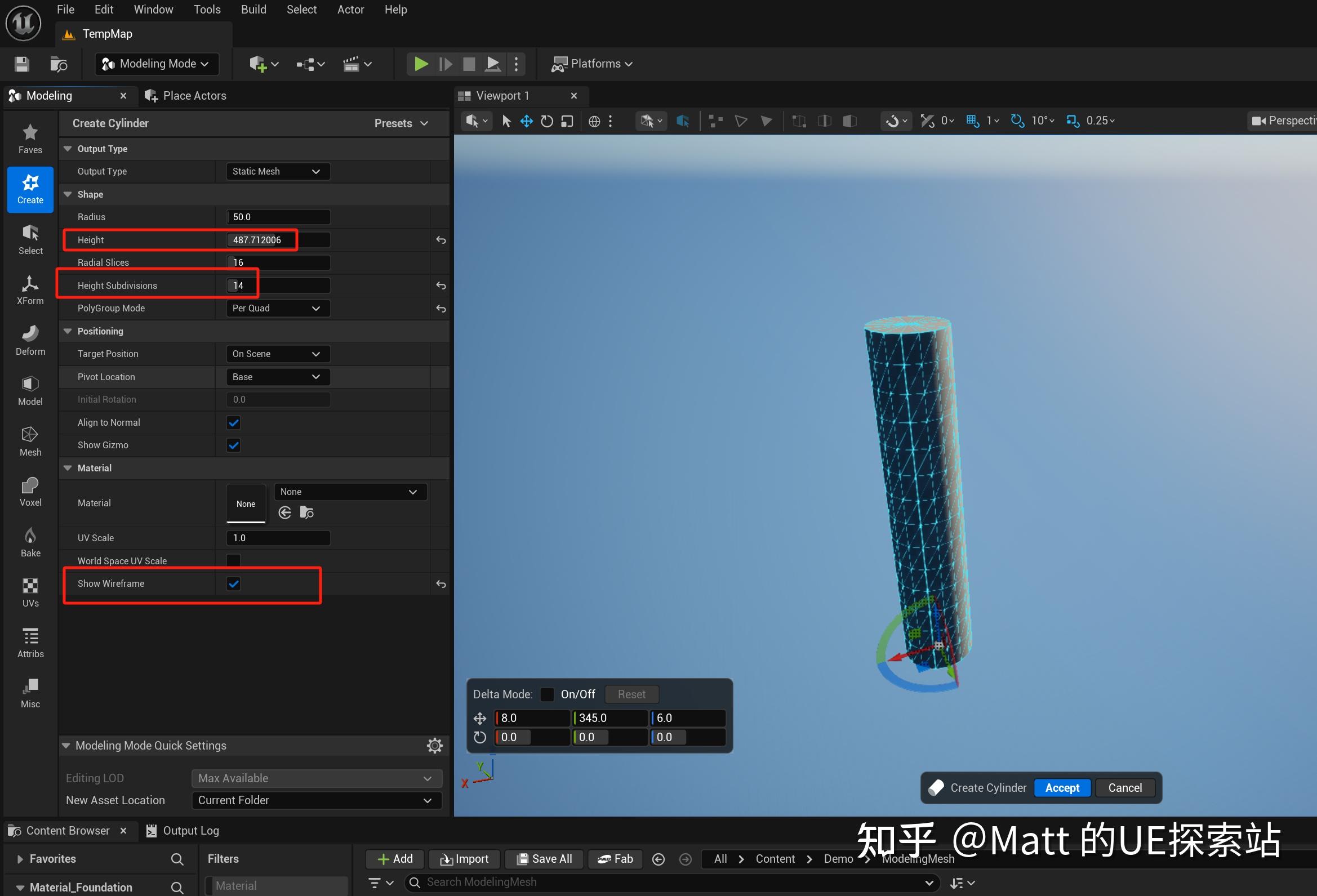Switch to the Output Log tab
Viewport: 1317px width, 896px height.
(x=190, y=830)
